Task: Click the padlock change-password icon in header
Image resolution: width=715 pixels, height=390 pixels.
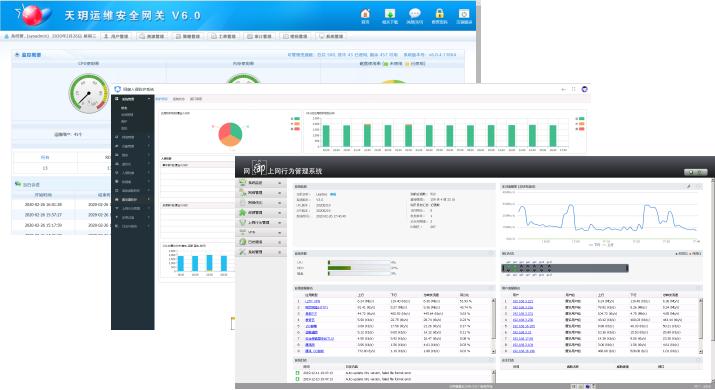Action: [x=439, y=14]
